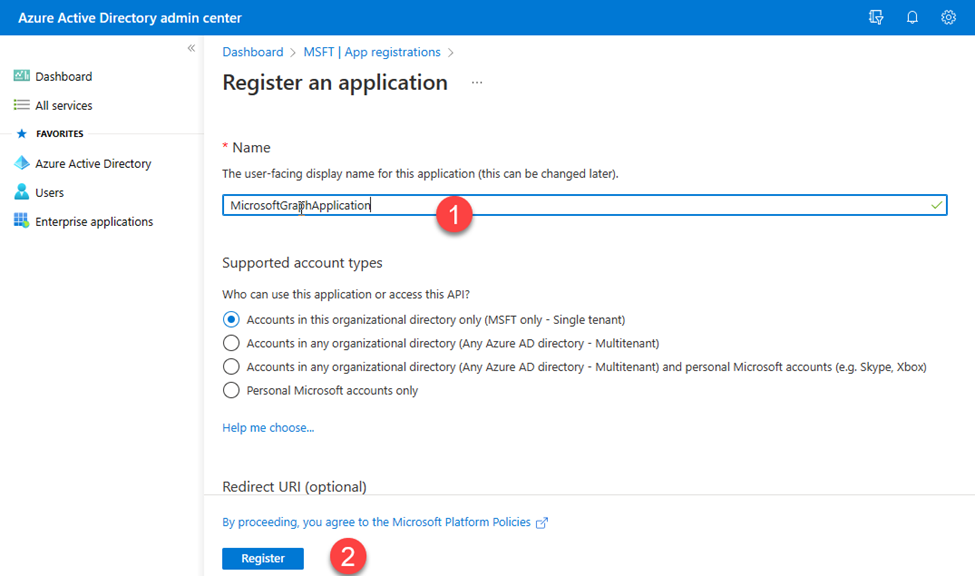Click the Dashboard chart icon in sidebar
Screen dimensions: 975x576
[22, 76]
